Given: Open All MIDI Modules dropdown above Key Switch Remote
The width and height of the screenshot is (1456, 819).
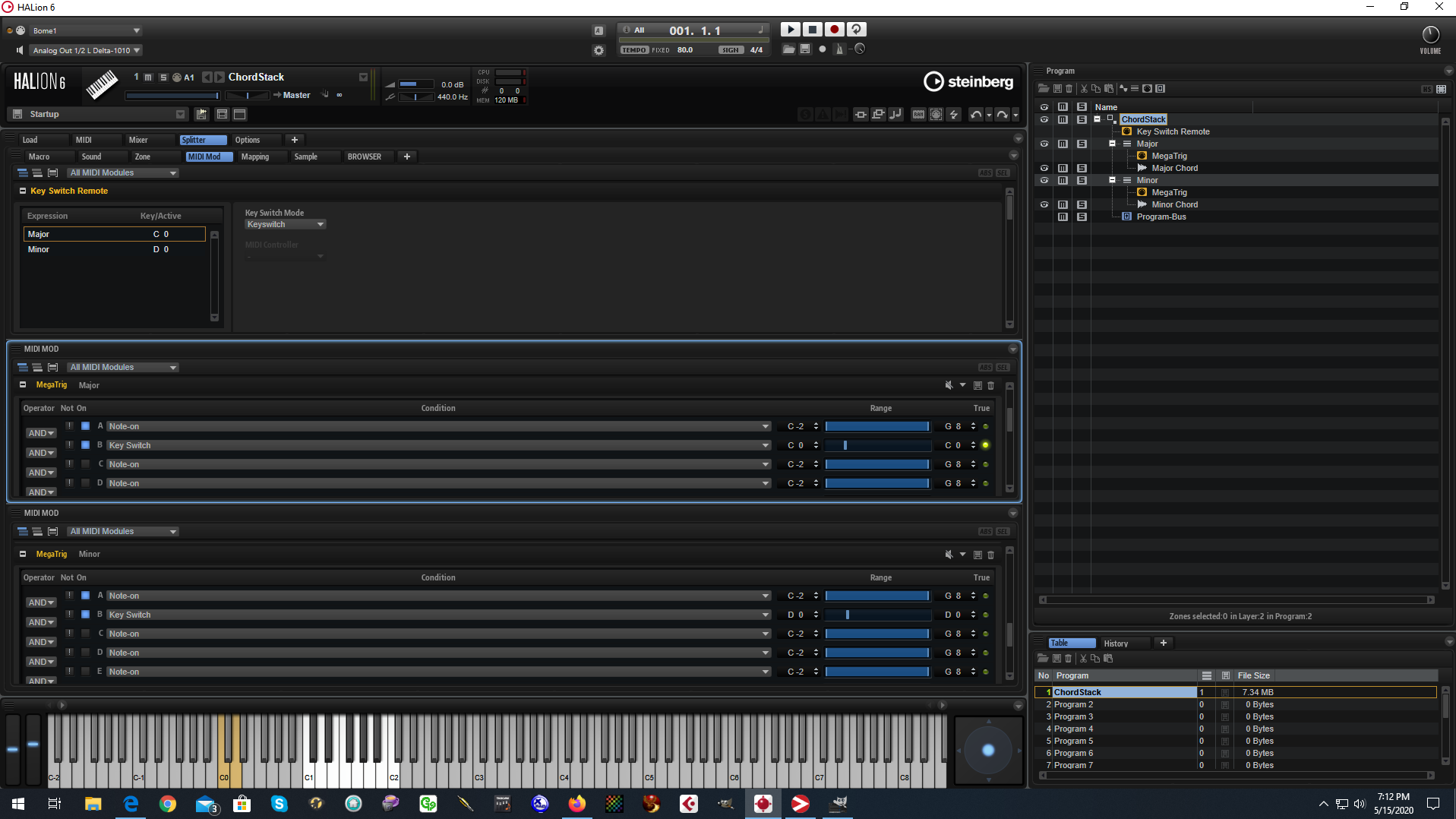Looking at the screenshot, I should tap(123, 172).
